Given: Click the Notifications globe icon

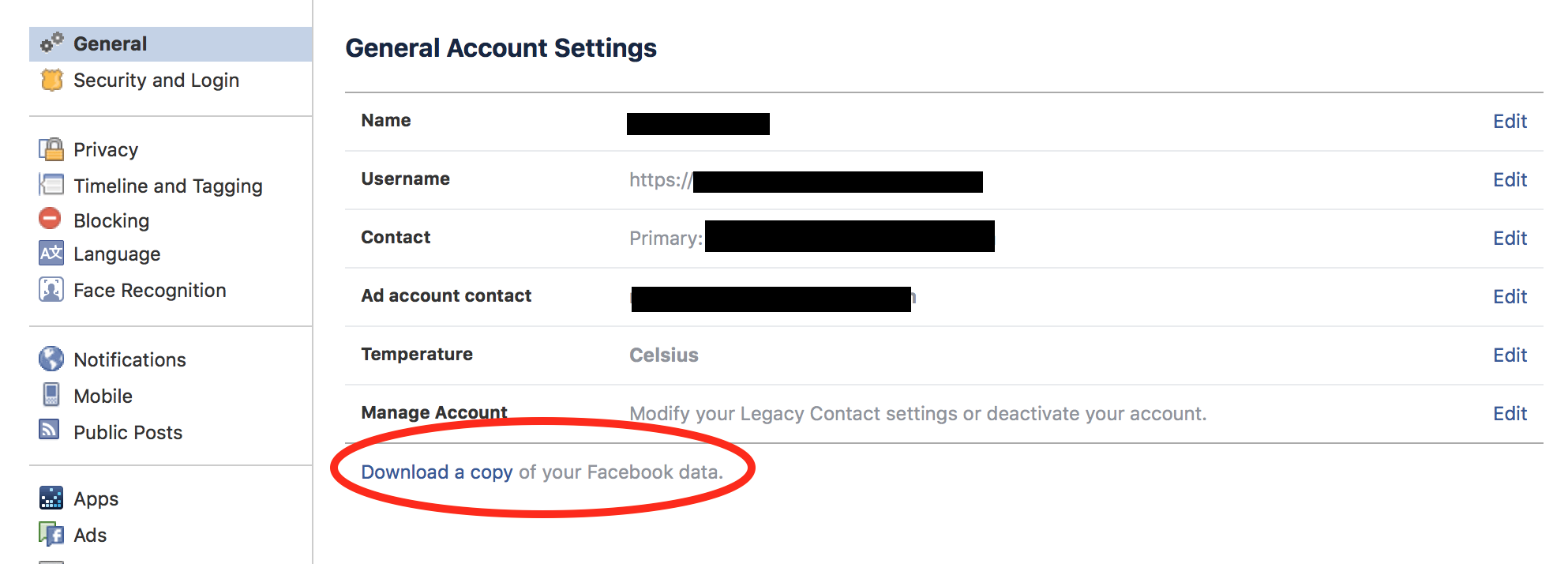Looking at the screenshot, I should pyautogui.click(x=51, y=359).
